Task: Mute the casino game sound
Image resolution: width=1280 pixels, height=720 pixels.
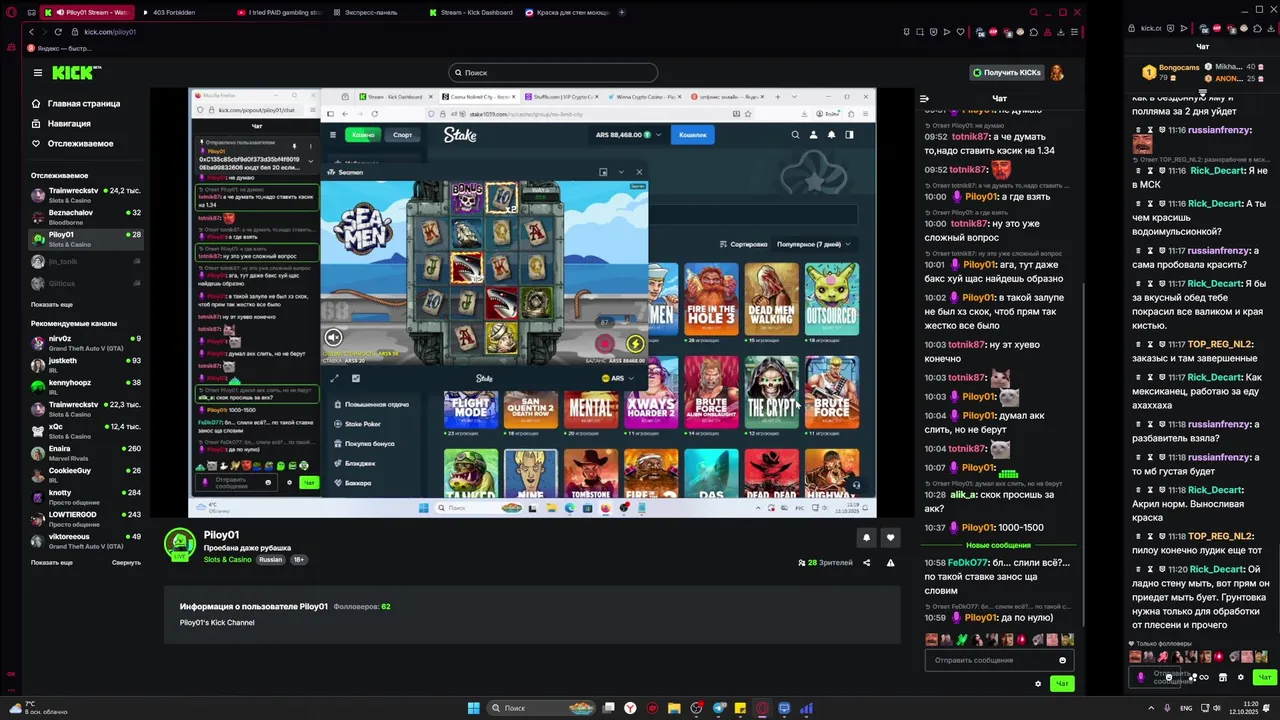Action: pos(334,338)
